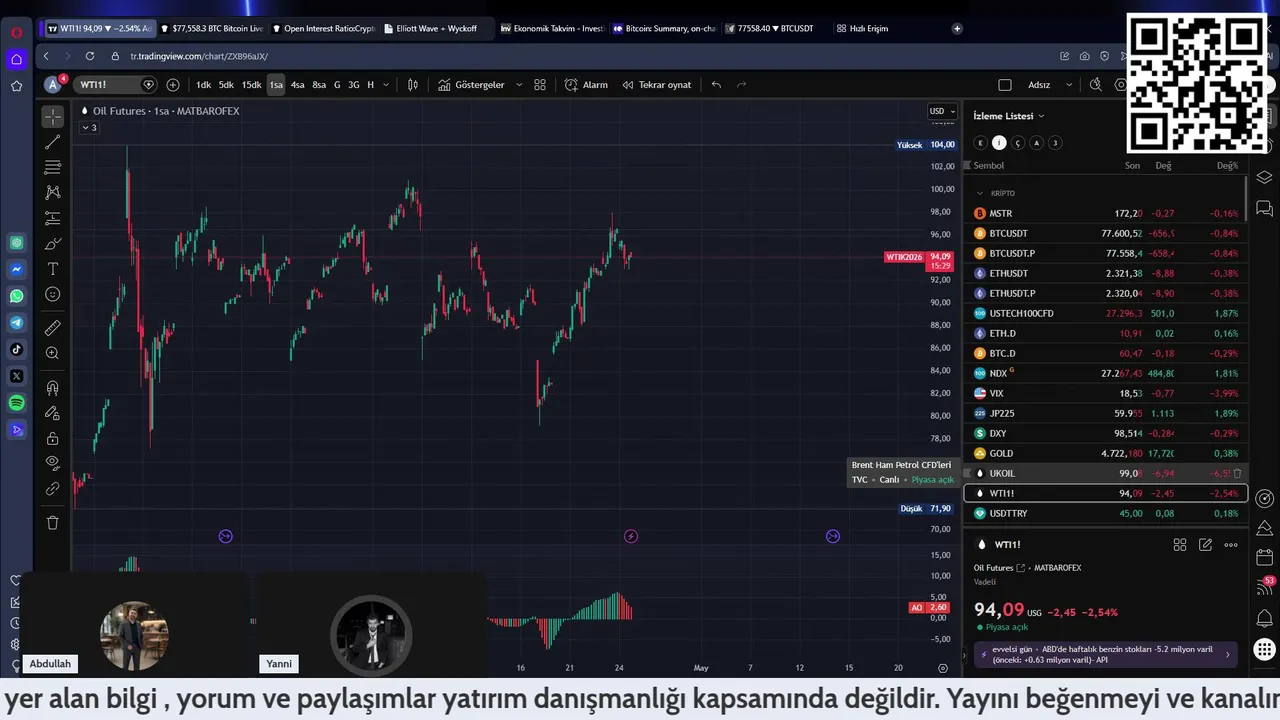The width and height of the screenshot is (1280, 720).
Task: Select the Text annotation tool
Action: 53,269
